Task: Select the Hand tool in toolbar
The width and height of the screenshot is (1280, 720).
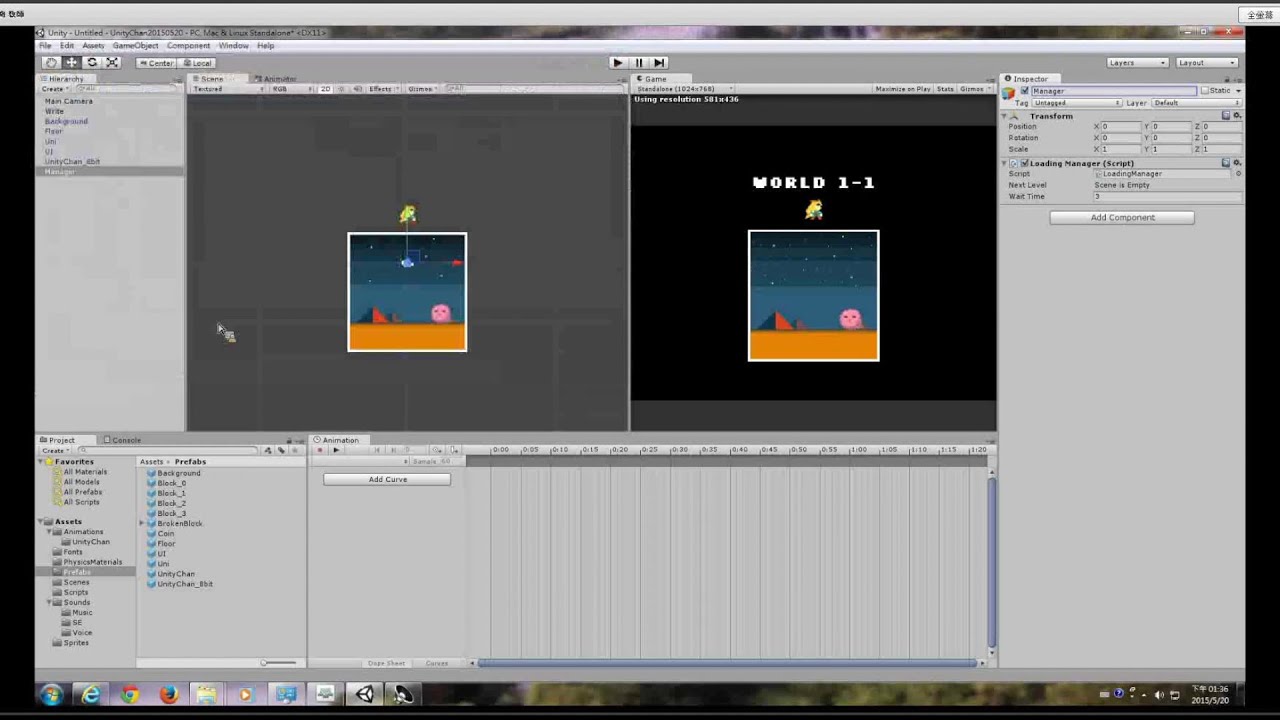Action: pyautogui.click(x=51, y=62)
